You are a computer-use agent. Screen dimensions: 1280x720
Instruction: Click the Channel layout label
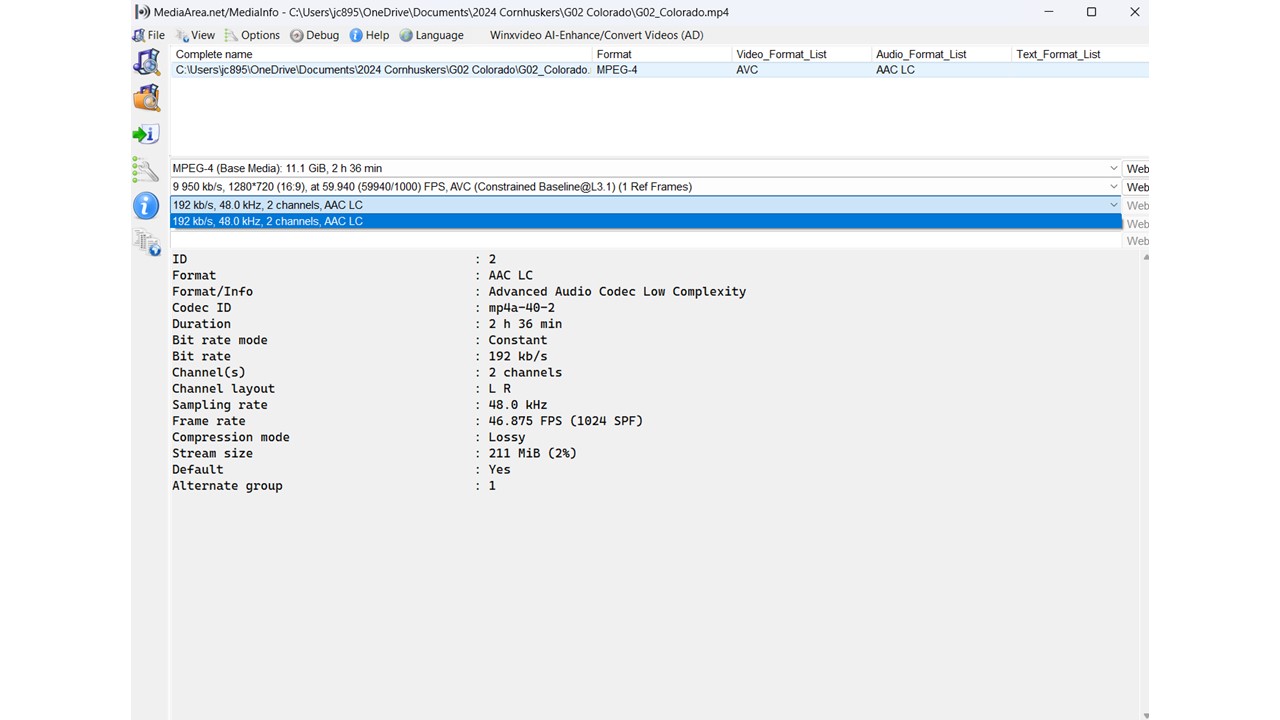223,389
